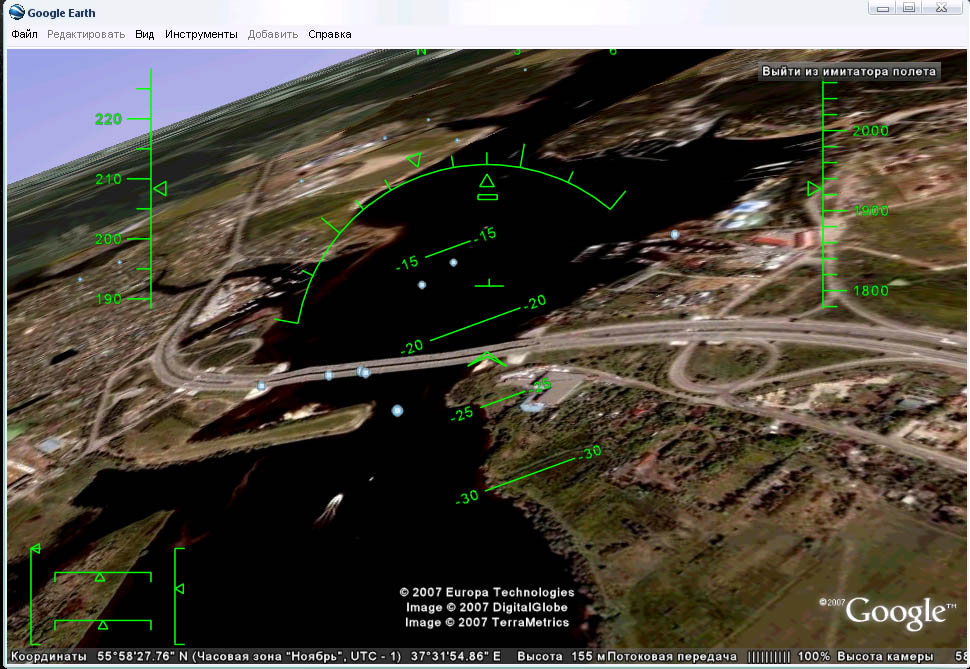Click the throttle pointer triangle indicator
This screenshot has width=970, height=669.
tap(35, 549)
